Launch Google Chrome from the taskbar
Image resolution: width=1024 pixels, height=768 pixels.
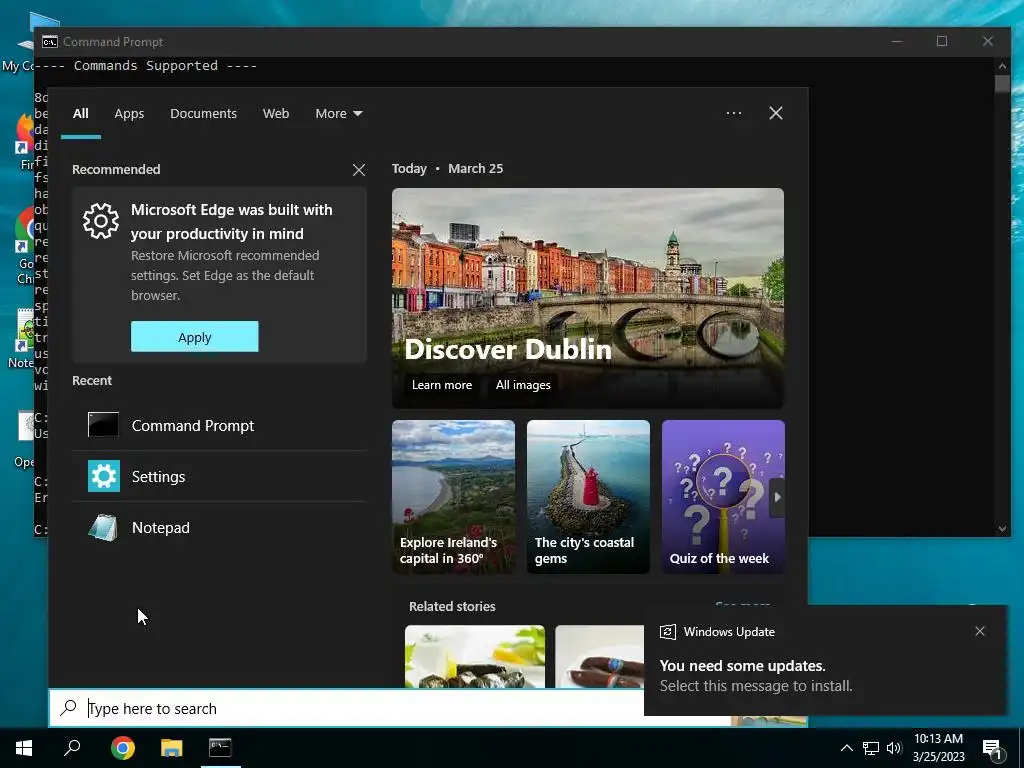tap(123, 748)
